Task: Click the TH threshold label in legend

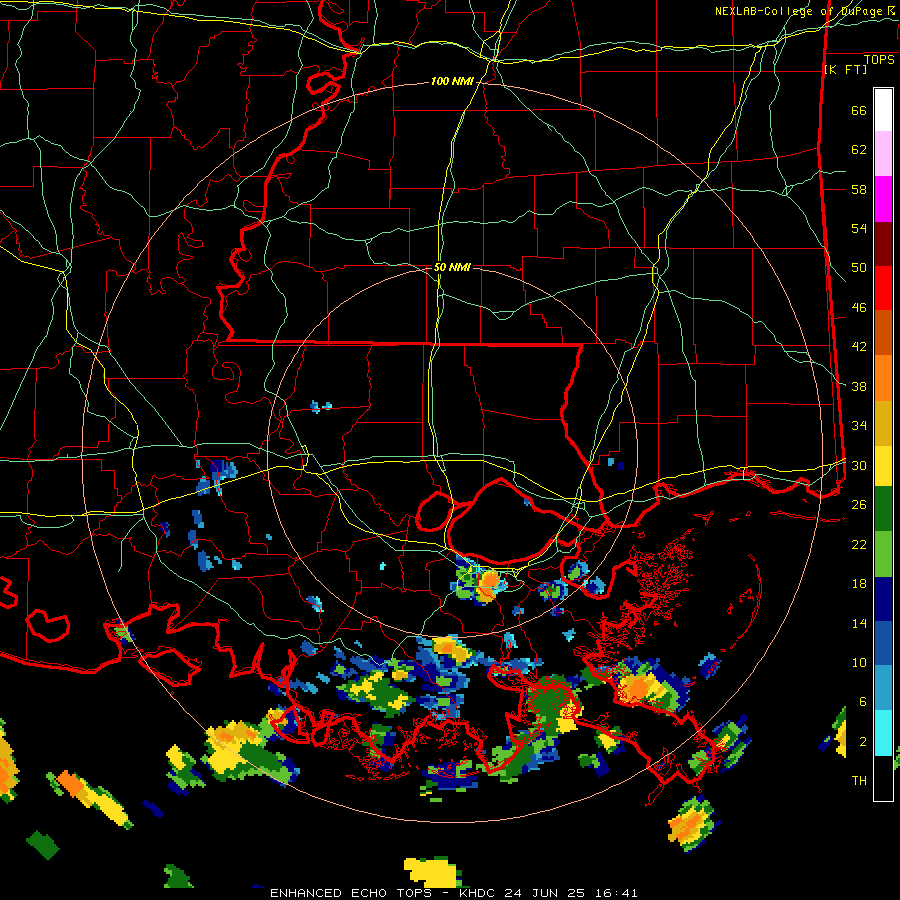Action: [x=859, y=781]
